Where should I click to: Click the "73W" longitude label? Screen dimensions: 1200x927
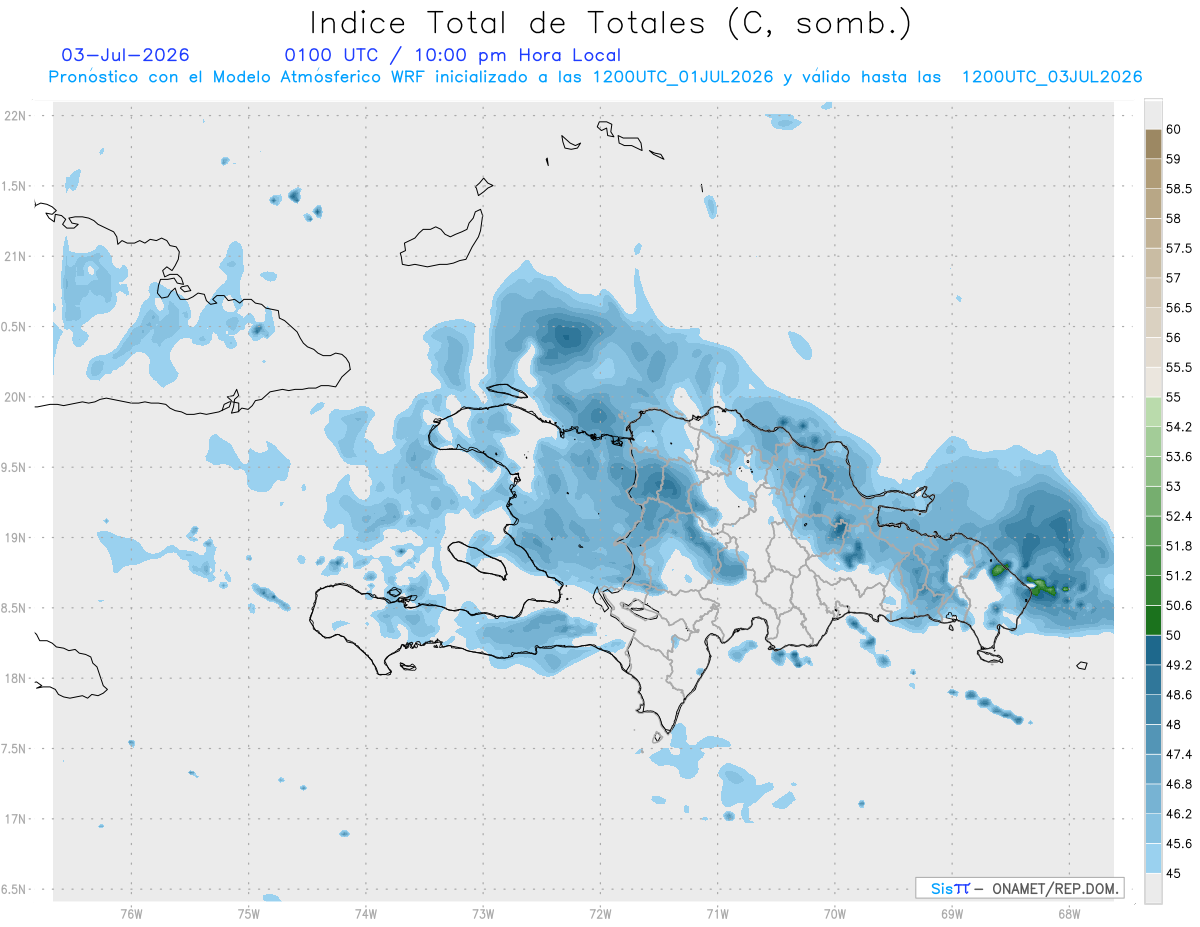(483, 913)
